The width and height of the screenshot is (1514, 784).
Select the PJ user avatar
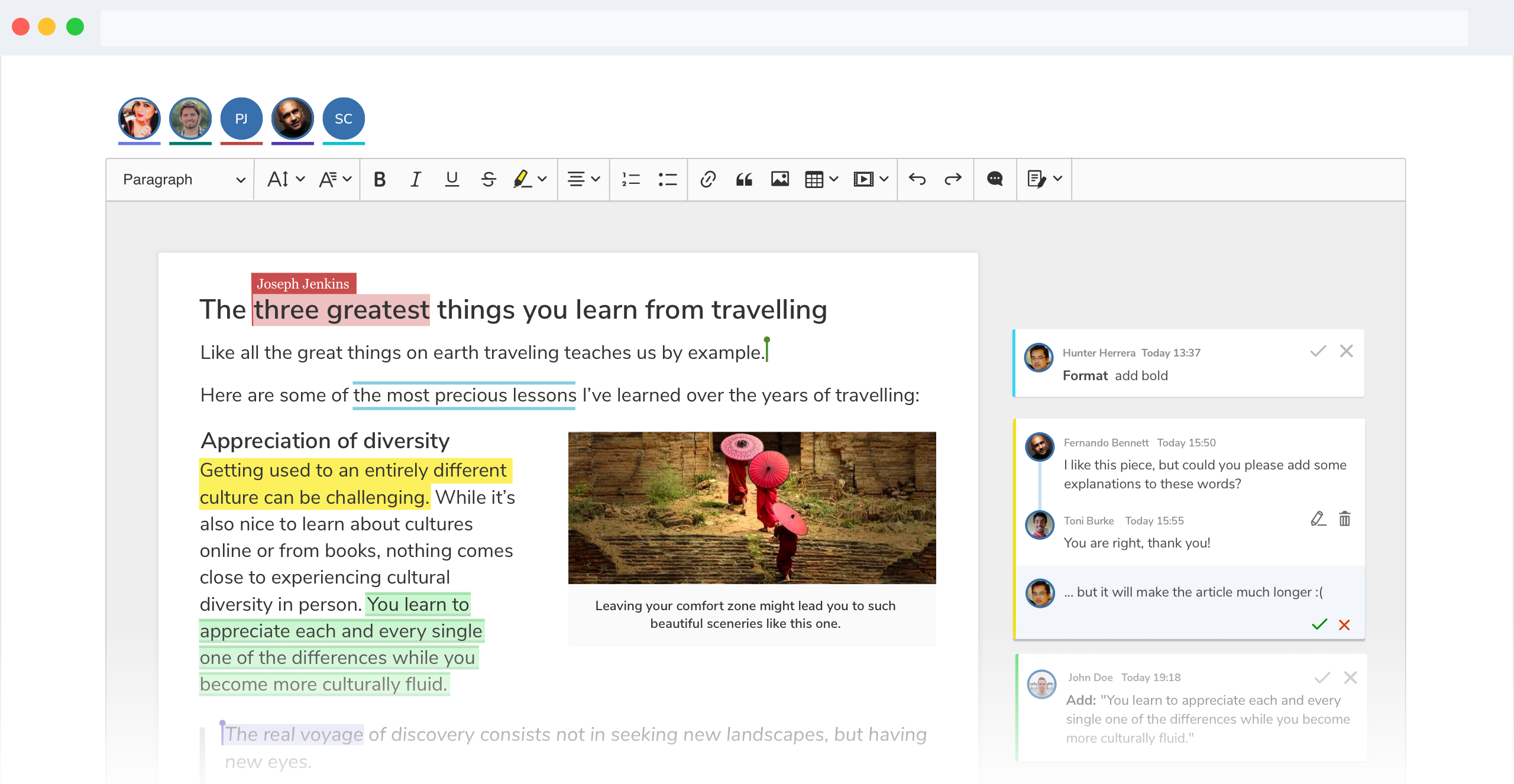tap(241, 119)
